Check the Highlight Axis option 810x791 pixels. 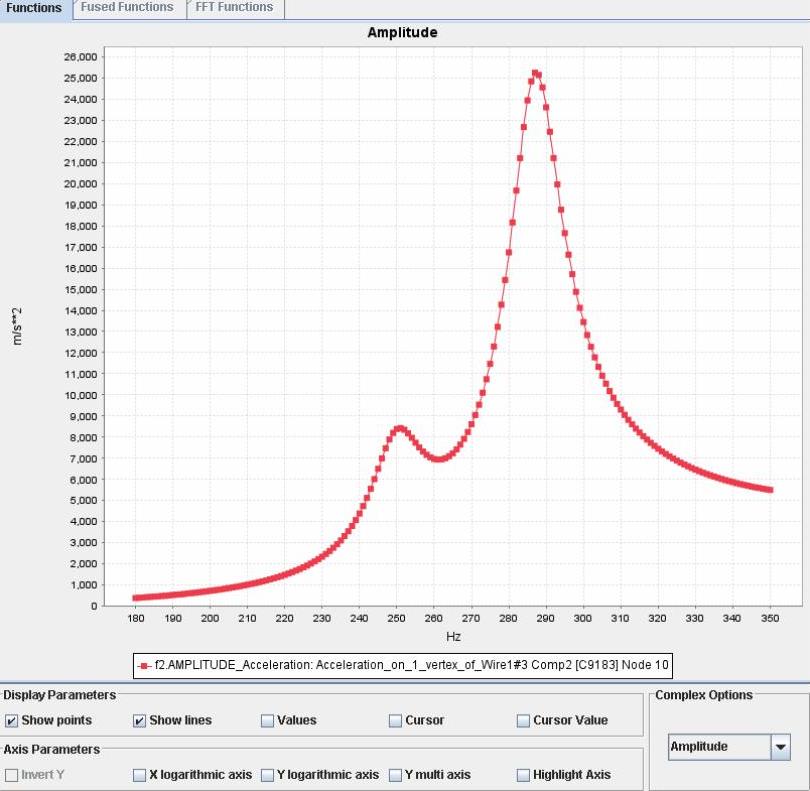click(524, 775)
